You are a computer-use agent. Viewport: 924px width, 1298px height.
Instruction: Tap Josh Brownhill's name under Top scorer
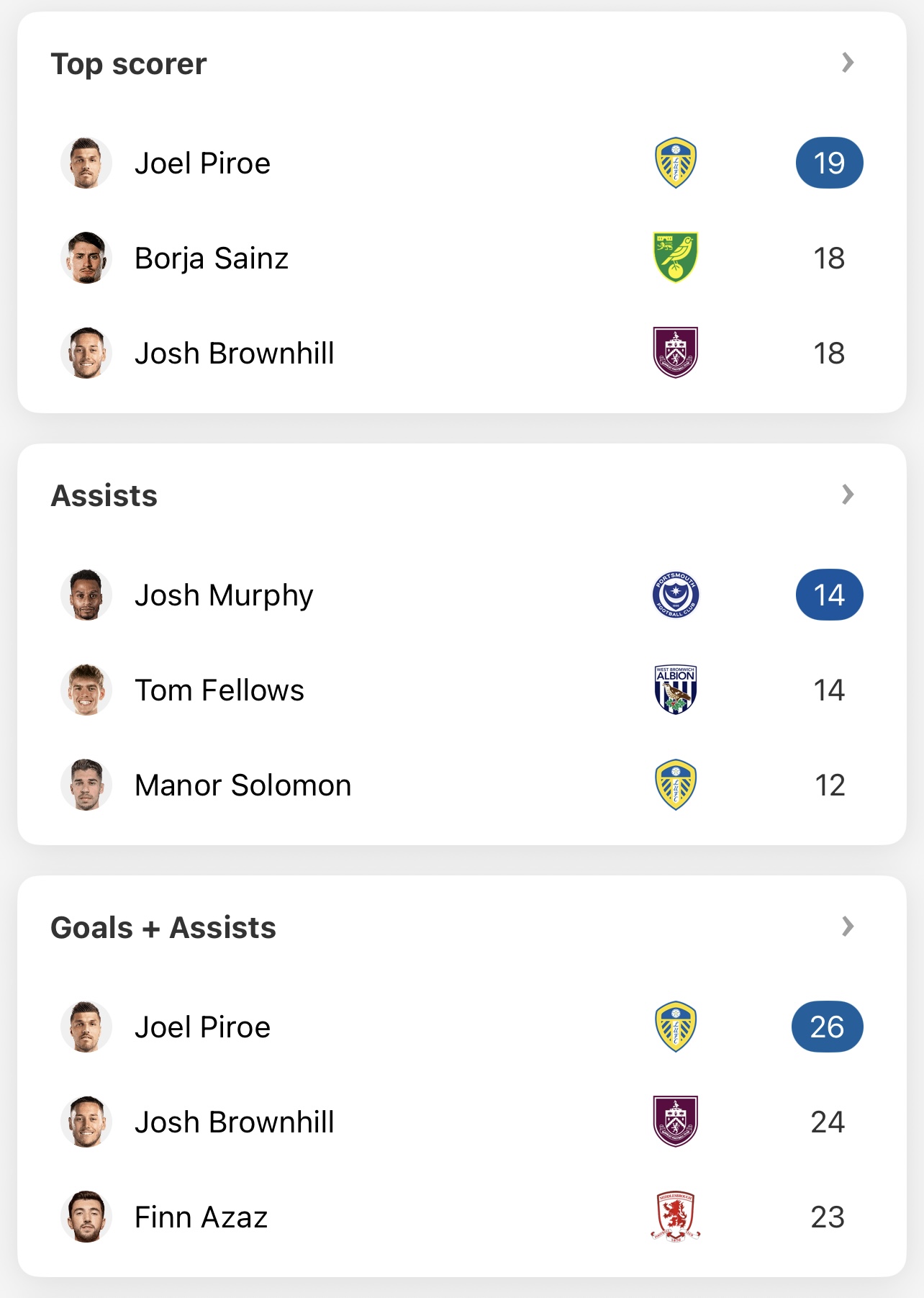click(235, 353)
